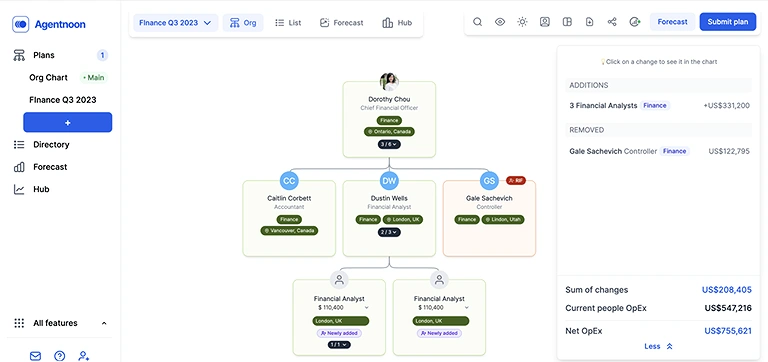
Task: Select the Gale Sachevich removal entry
Action: pos(659,151)
